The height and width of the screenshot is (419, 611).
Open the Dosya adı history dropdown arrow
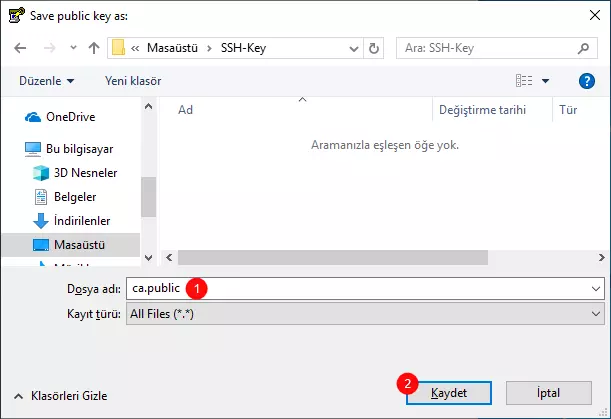(596, 289)
